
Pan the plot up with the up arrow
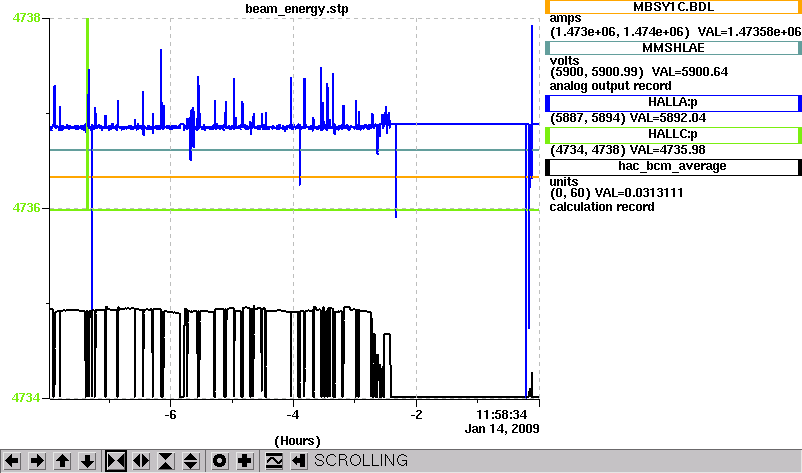[x=62, y=461]
